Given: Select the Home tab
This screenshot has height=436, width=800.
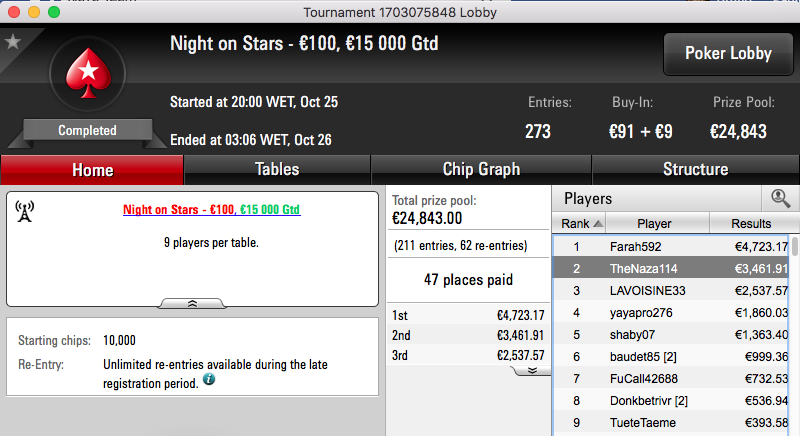Looking at the screenshot, I should [x=92, y=170].
